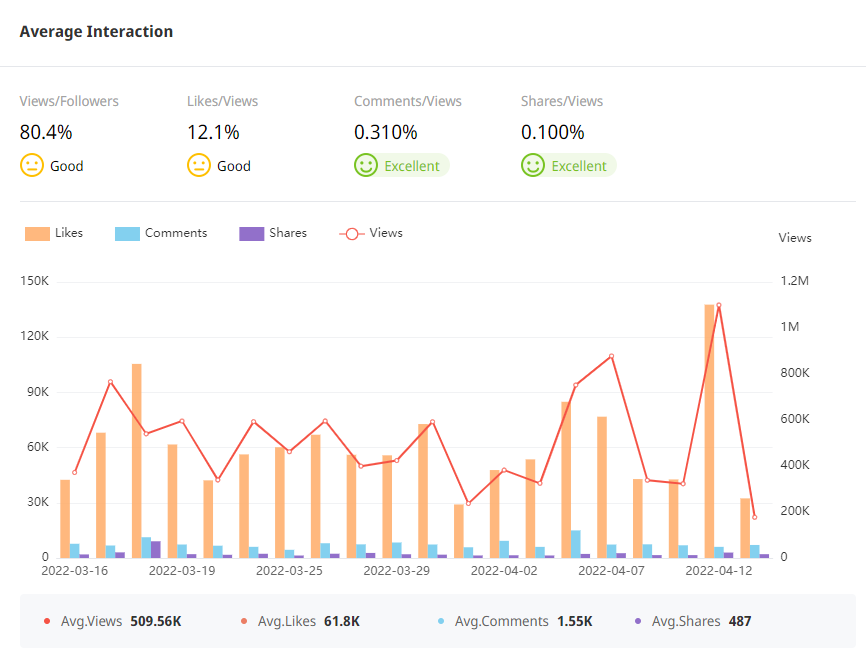Click the Average Interaction heading
Viewport: 866px width, 657px height.
click(96, 32)
